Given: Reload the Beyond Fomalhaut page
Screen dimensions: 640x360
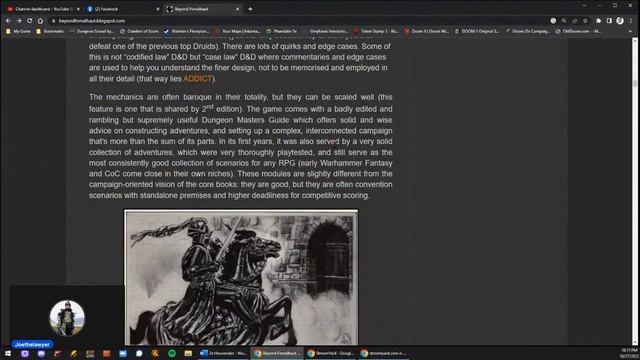Looking at the screenshot, I should click(29, 20).
